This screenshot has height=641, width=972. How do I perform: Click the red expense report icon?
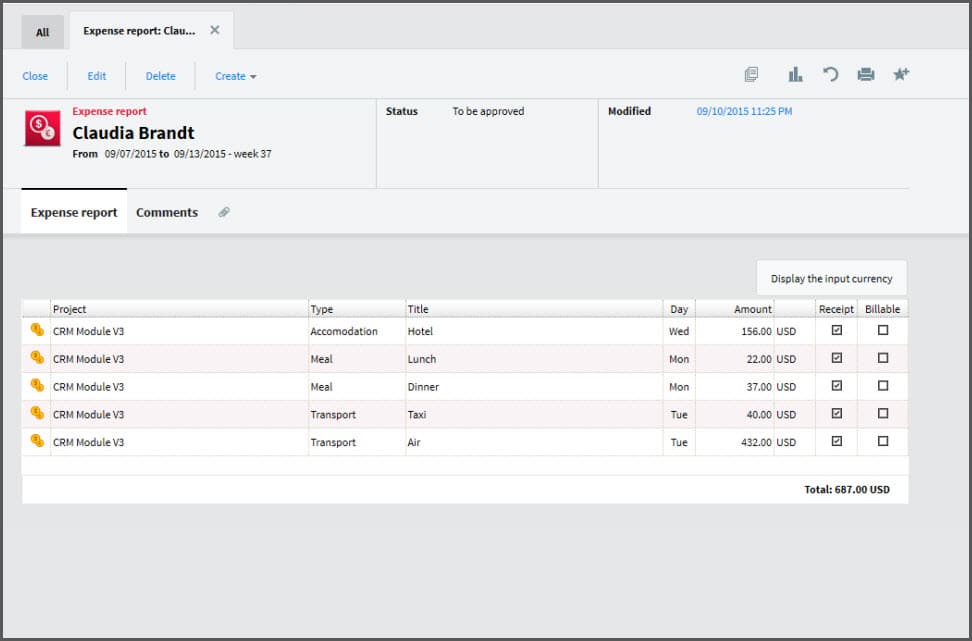click(x=42, y=130)
